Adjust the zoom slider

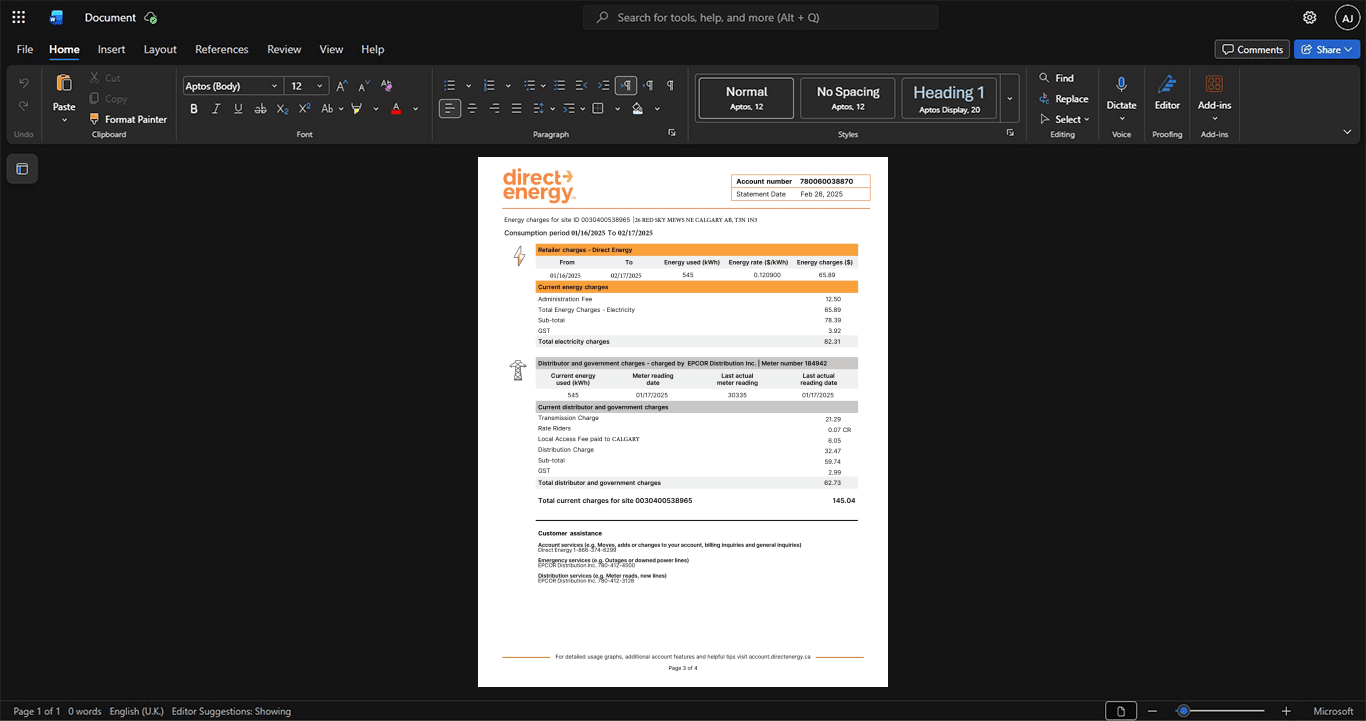[1183, 711]
